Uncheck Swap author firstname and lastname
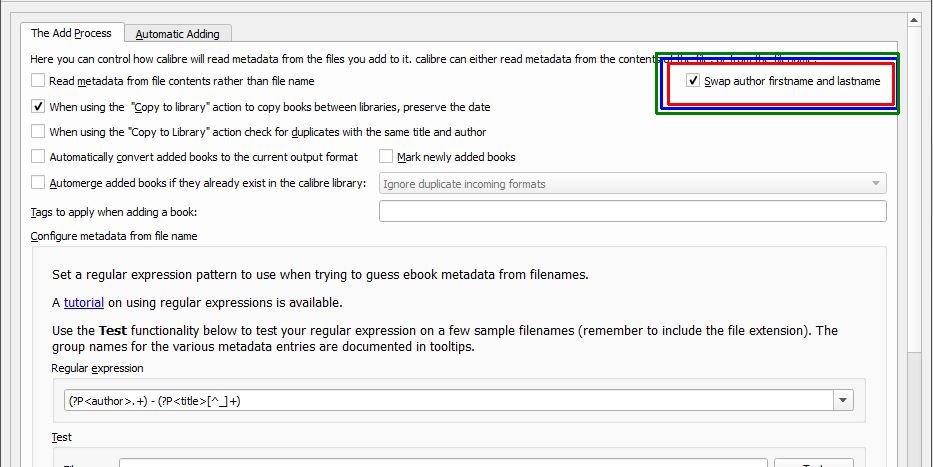 tap(693, 81)
